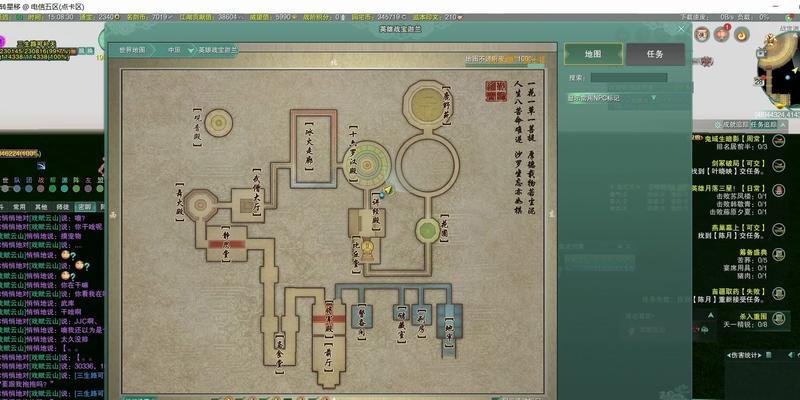
Task: Click the 杀入重围 quest round icon
Action: pos(778,318)
